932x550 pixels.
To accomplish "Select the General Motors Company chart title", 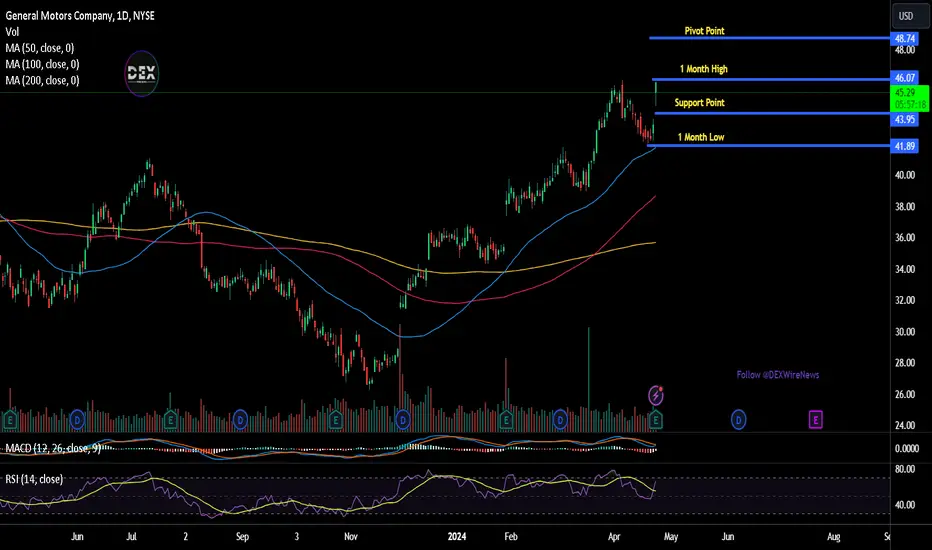I will [80, 15].
